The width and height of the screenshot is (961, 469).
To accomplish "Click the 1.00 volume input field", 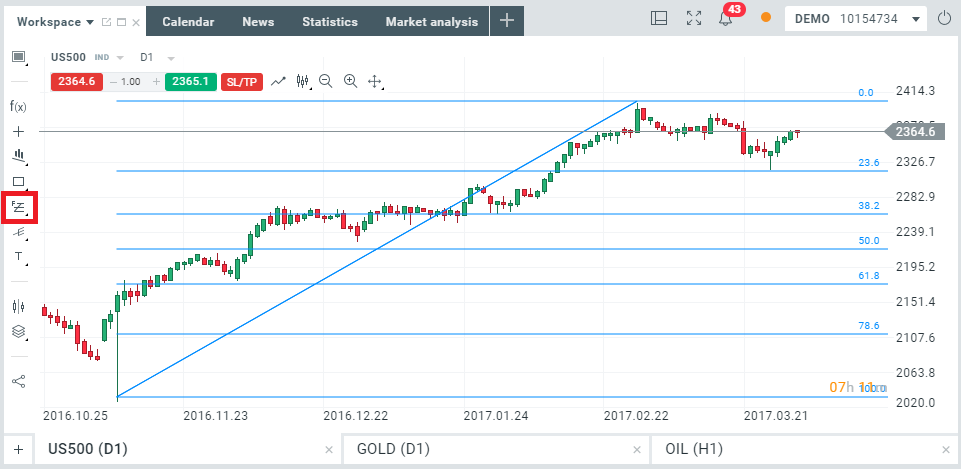I will [x=132, y=81].
